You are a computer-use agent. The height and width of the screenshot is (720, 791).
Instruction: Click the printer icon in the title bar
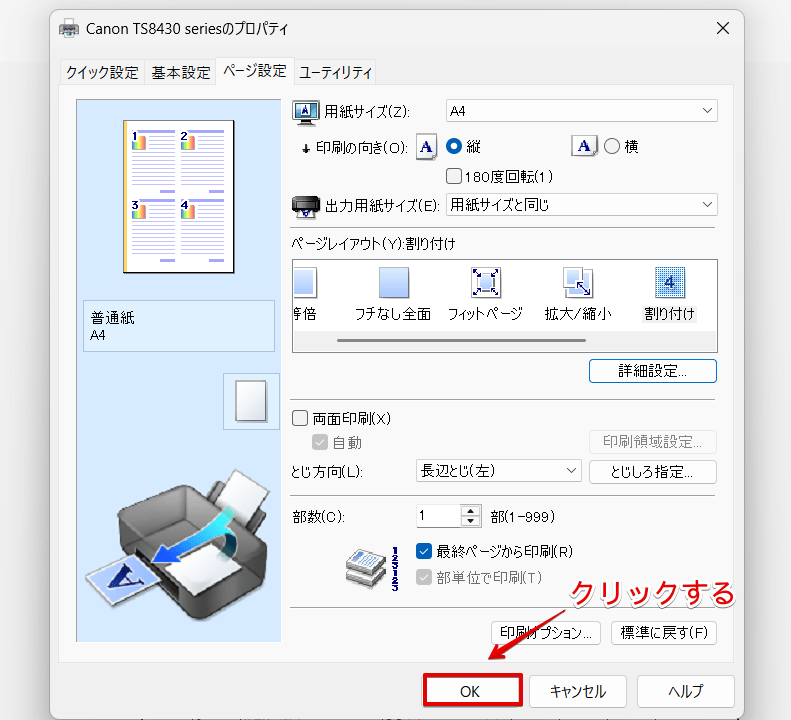tap(69, 29)
